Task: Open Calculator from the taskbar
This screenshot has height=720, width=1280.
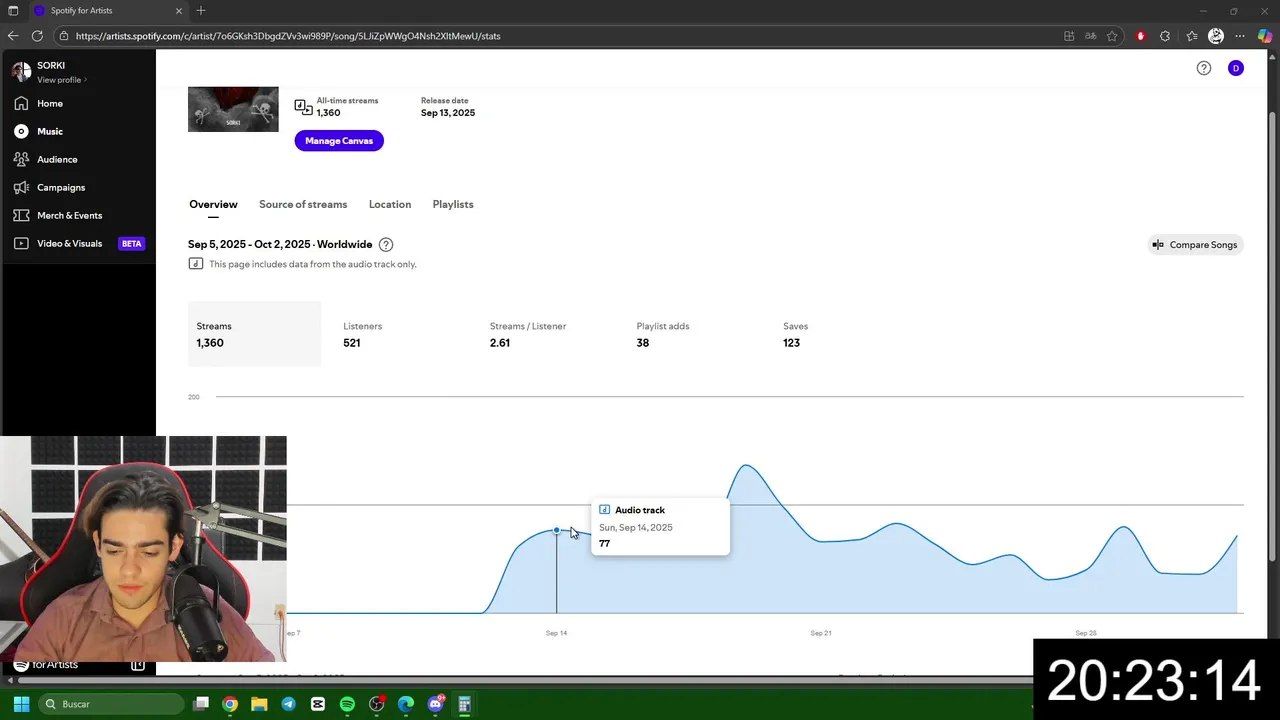Action: (465, 704)
